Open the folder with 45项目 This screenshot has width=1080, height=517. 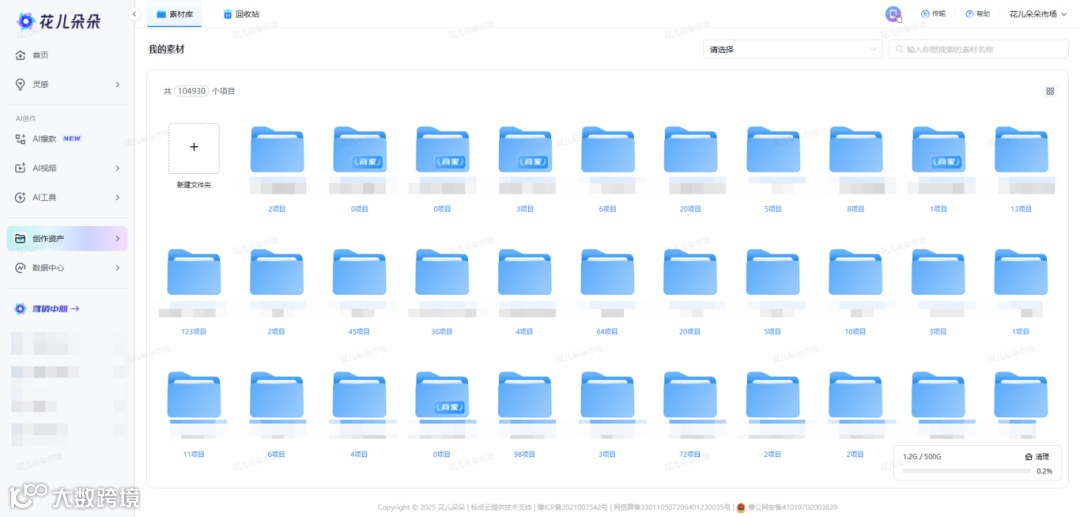[360, 272]
